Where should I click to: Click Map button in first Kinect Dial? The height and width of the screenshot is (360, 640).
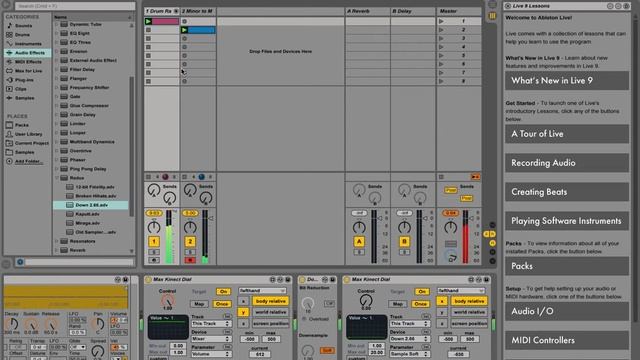(199, 304)
